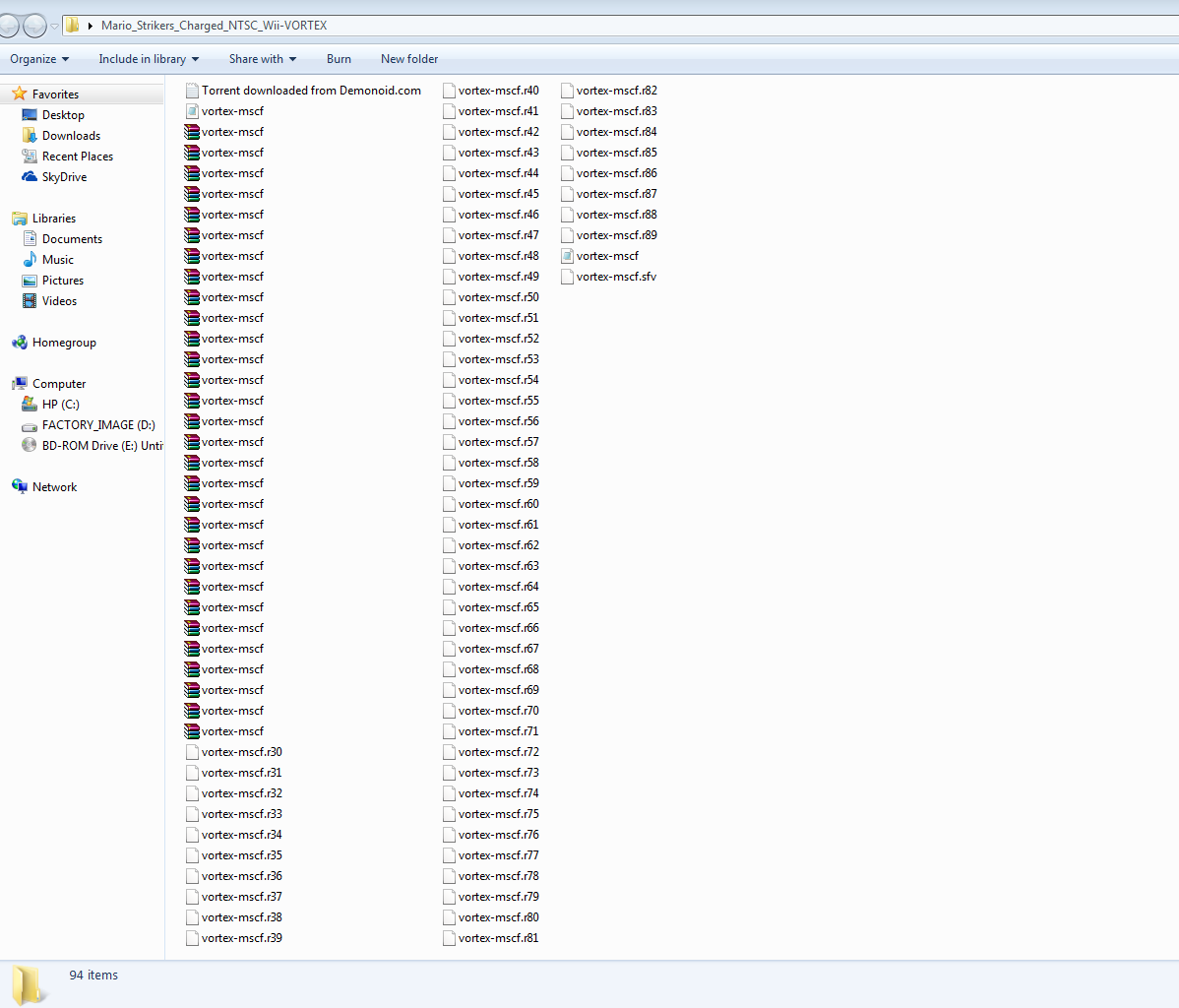Click the vortex-mscf.r85 file icon
The width and height of the screenshot is (1179, 1008).
click(567, 153)
